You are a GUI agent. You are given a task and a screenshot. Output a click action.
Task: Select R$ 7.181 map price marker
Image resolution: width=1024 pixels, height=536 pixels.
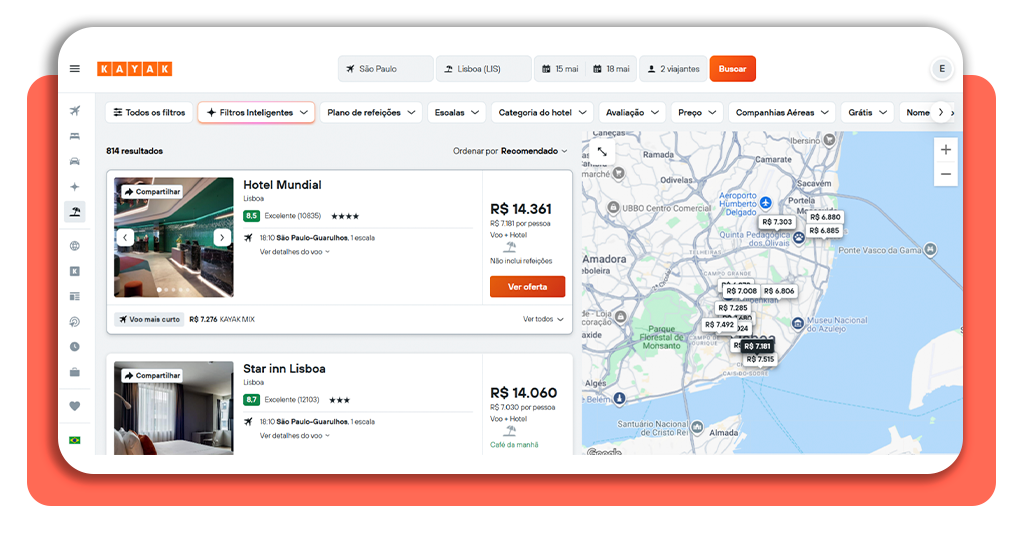(758, 346)
